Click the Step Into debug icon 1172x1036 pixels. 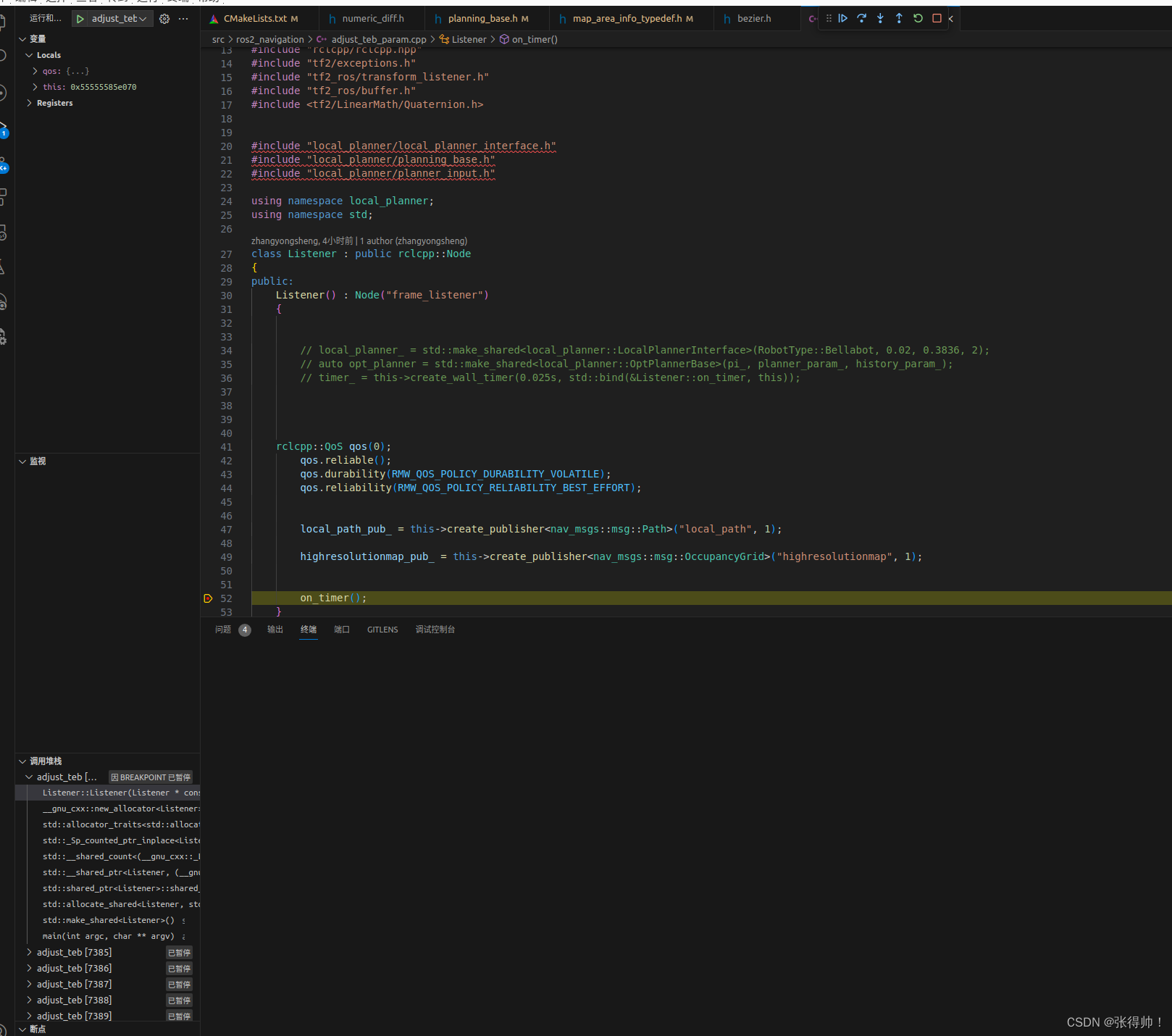[880, 18]
